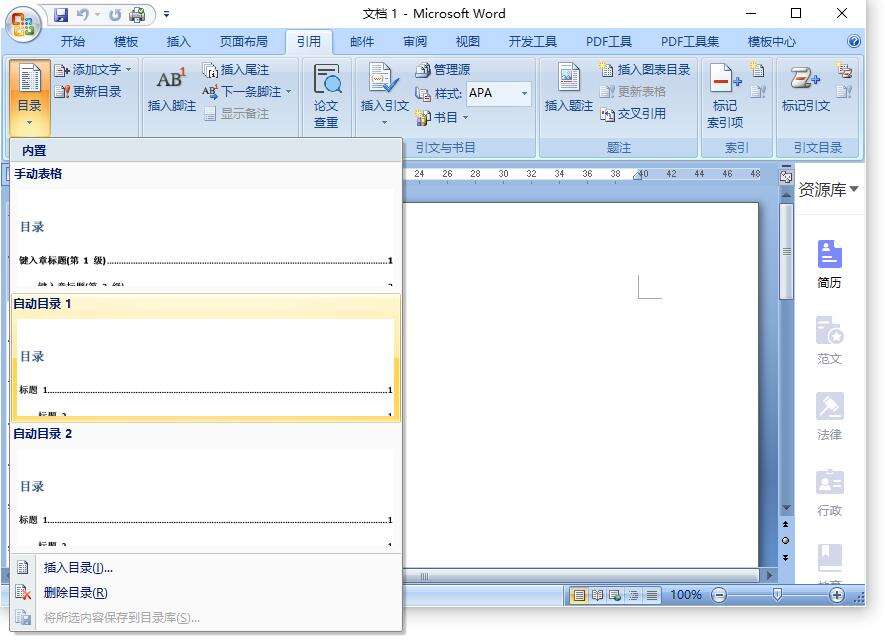Switch to Print Layout view
This screenshot has width=885, height=640.
(x=579, y=595)
